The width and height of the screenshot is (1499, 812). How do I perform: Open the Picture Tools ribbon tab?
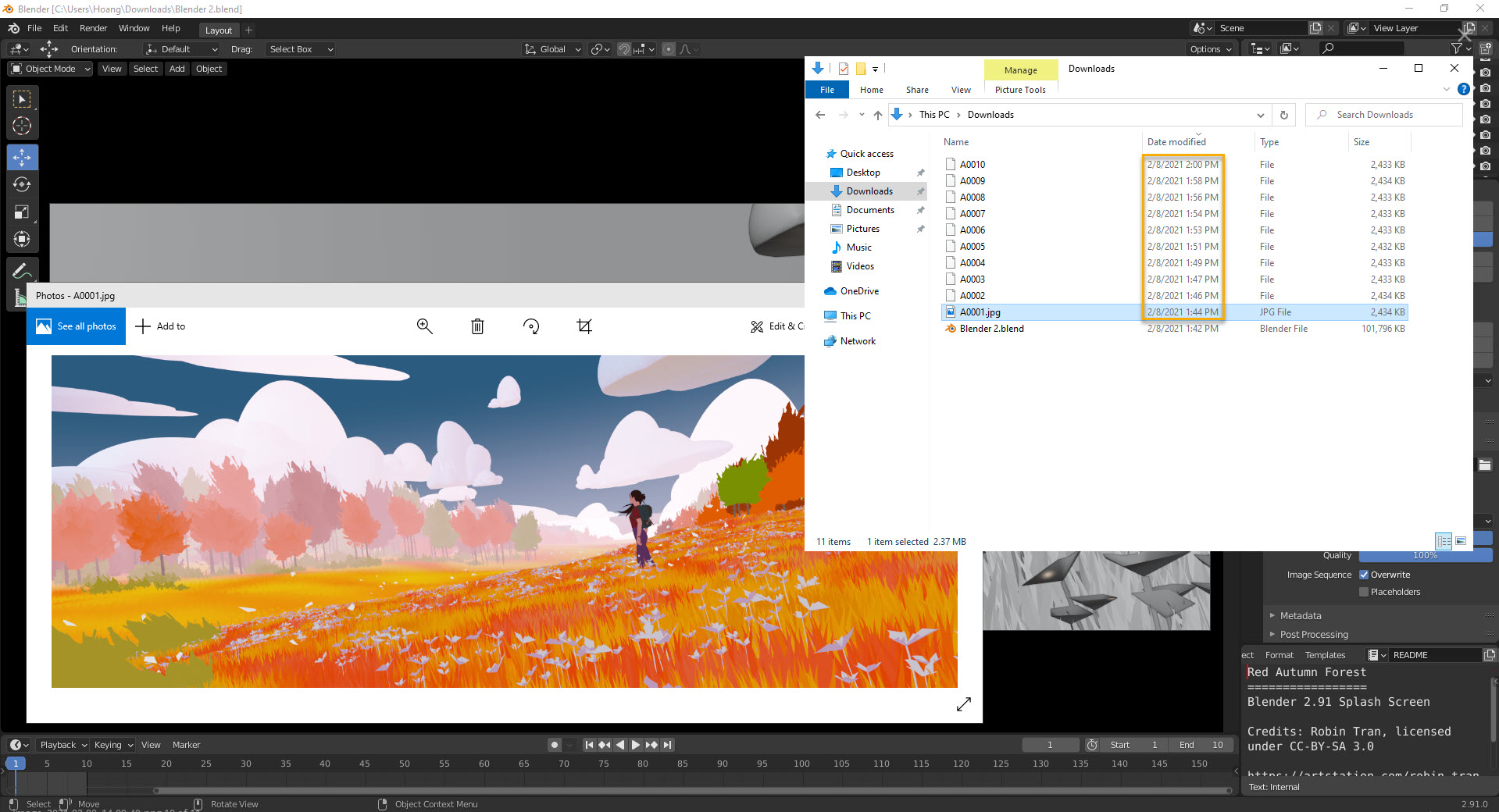pyautogui.click(x=1020, y=90)
